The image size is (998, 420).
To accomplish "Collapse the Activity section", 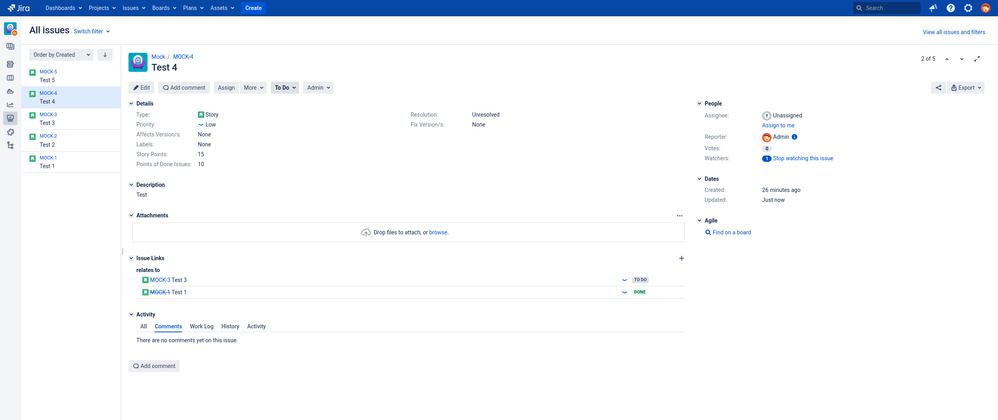I will [x=132, y=314].
